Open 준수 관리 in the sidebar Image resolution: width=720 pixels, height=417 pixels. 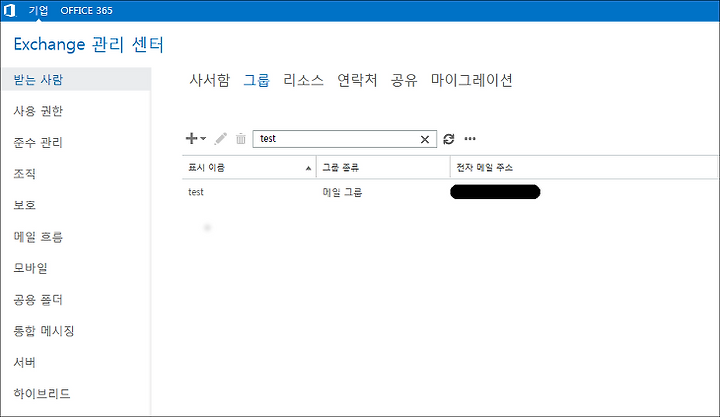coord(38,142)
